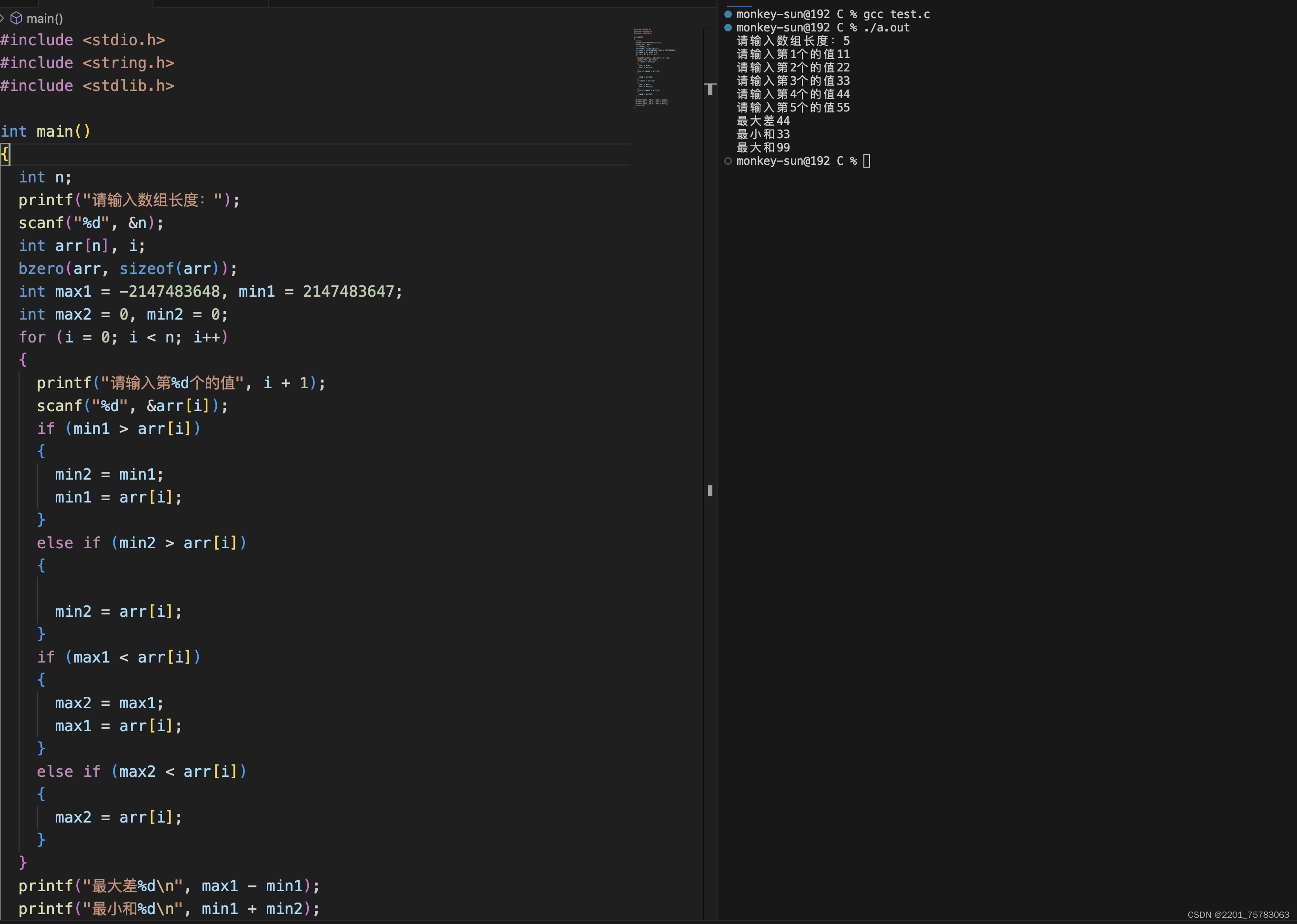Click the for keyword of the loop
This screenshot has height=924, width=1297.
pyautogui.click(x=32, y=337)
